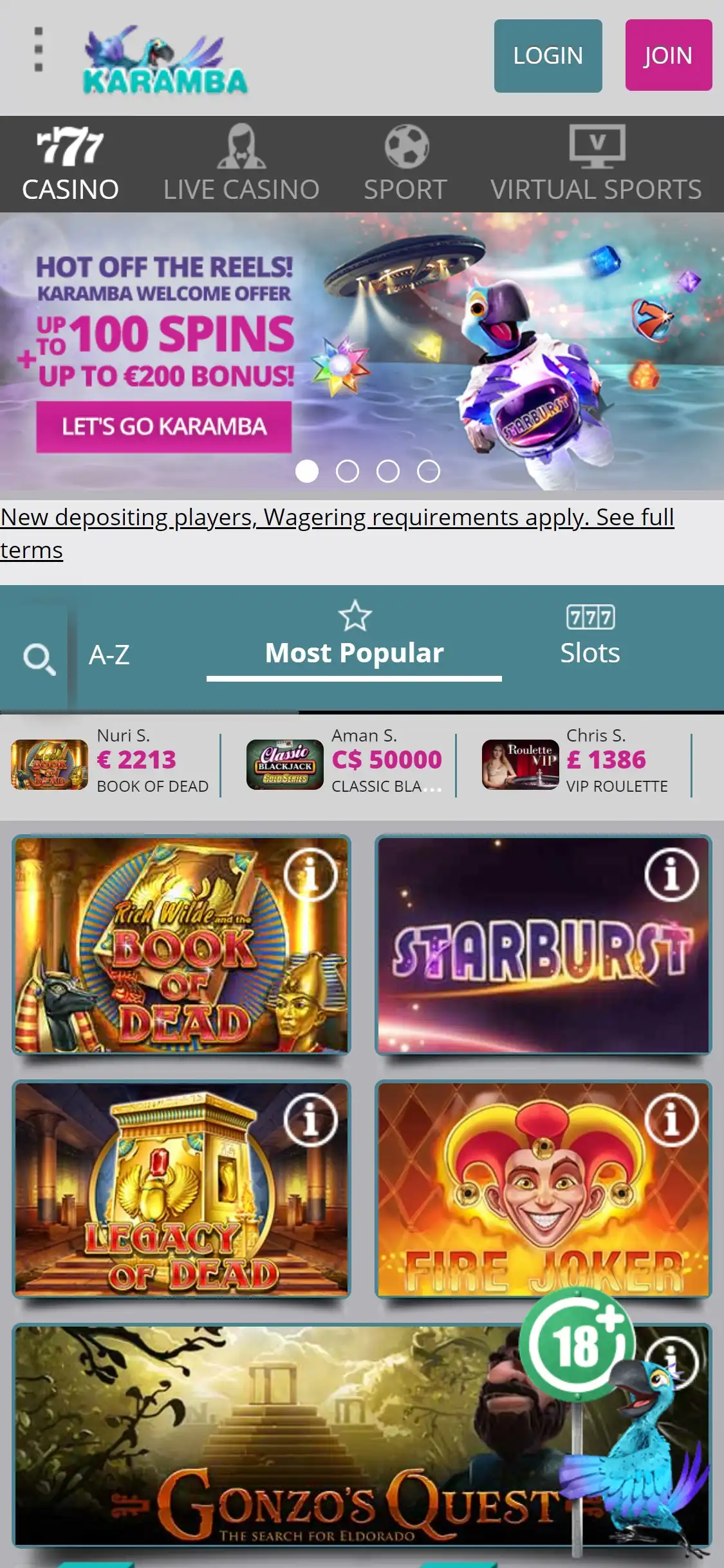Switch to Live Casino section

point(241,164)
